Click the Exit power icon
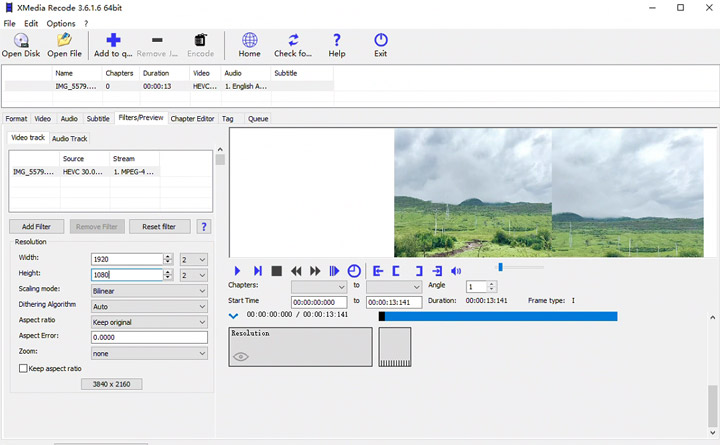This screenshot has height=445, width=720. [x=380, y=41]
